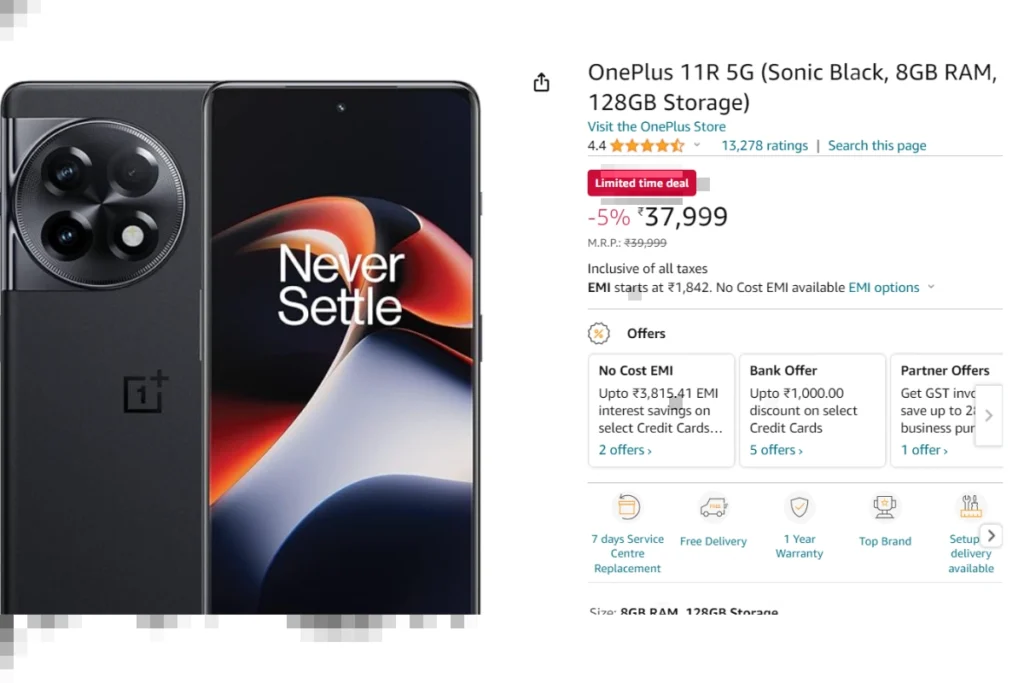This screenshot has height=683, width=1024.
Task: Expand the EMI options dropdown
Action: 931,287
